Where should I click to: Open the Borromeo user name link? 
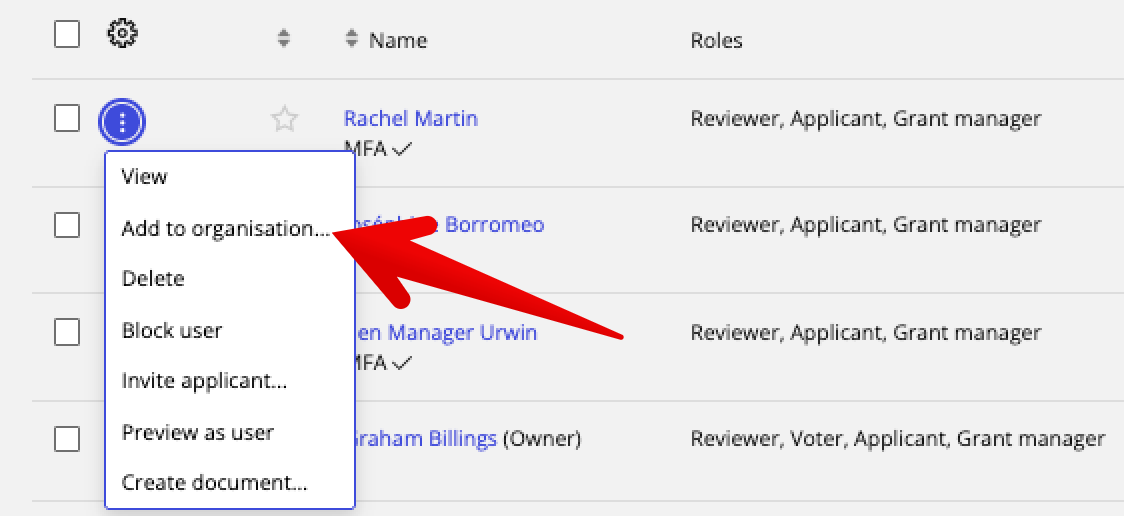point(495,224)
